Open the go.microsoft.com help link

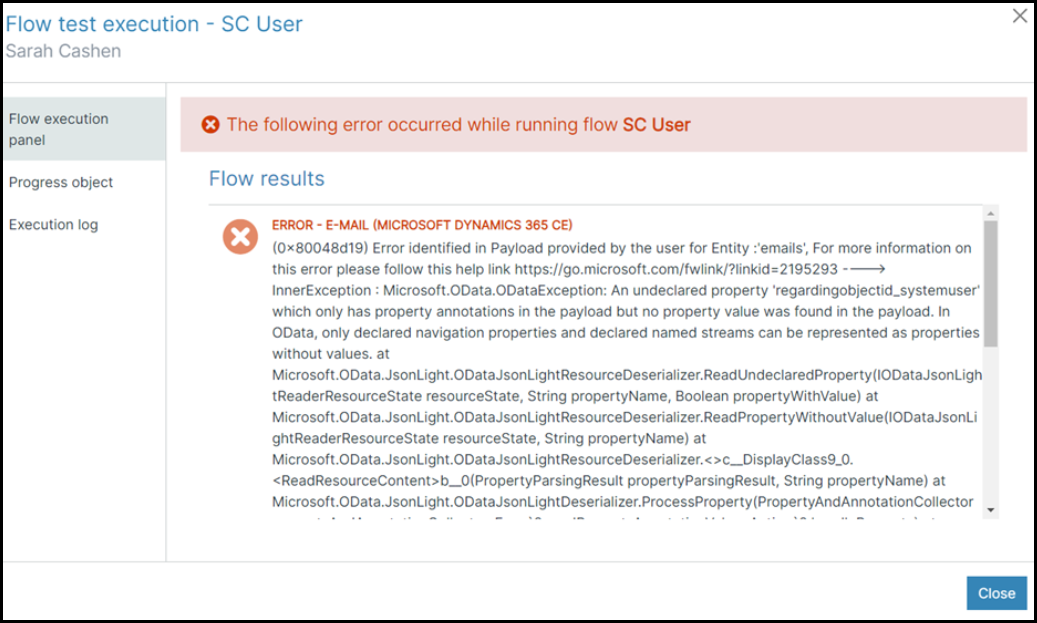[x=676, y=269]
